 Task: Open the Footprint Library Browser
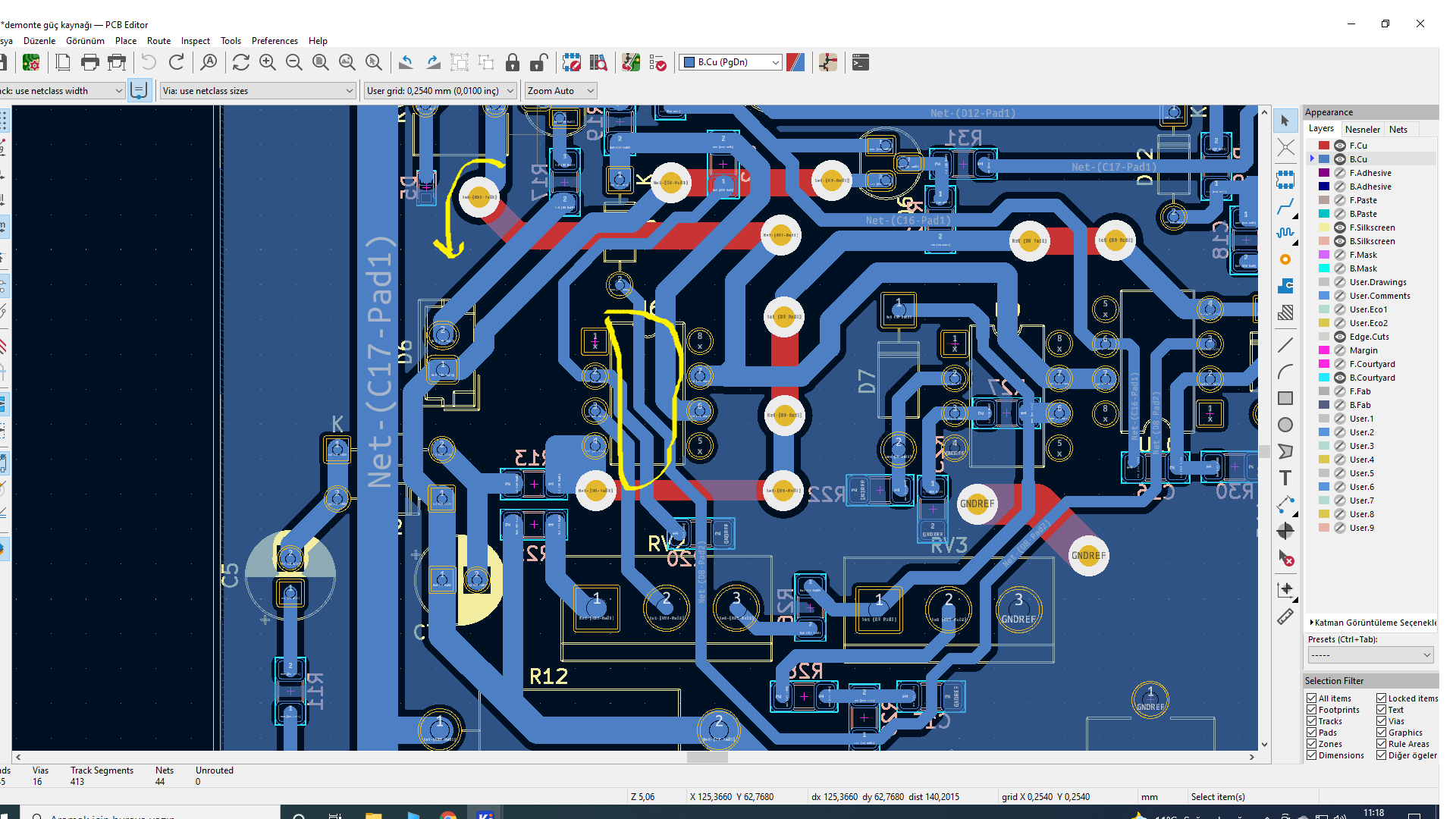point(598,63)
